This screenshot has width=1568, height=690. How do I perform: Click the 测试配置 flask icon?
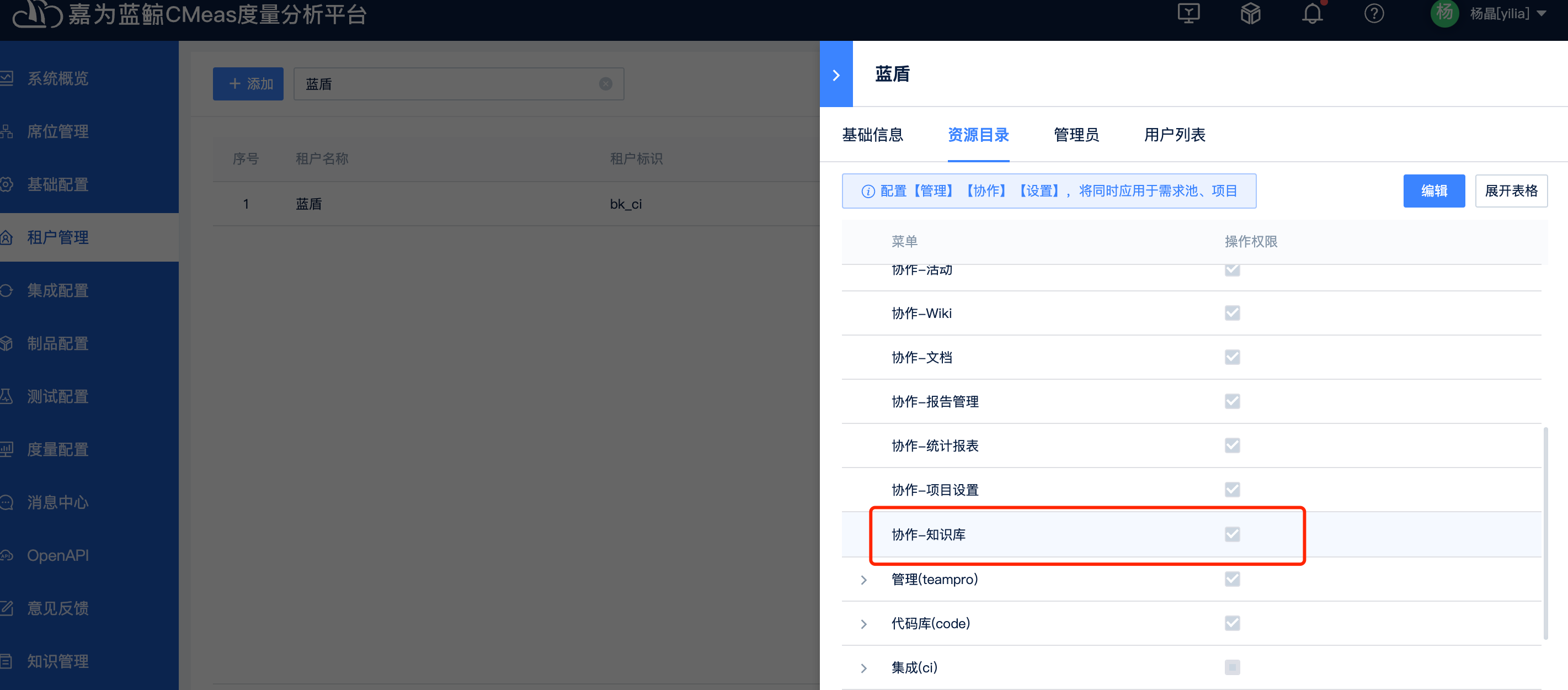tap(6, 396)
